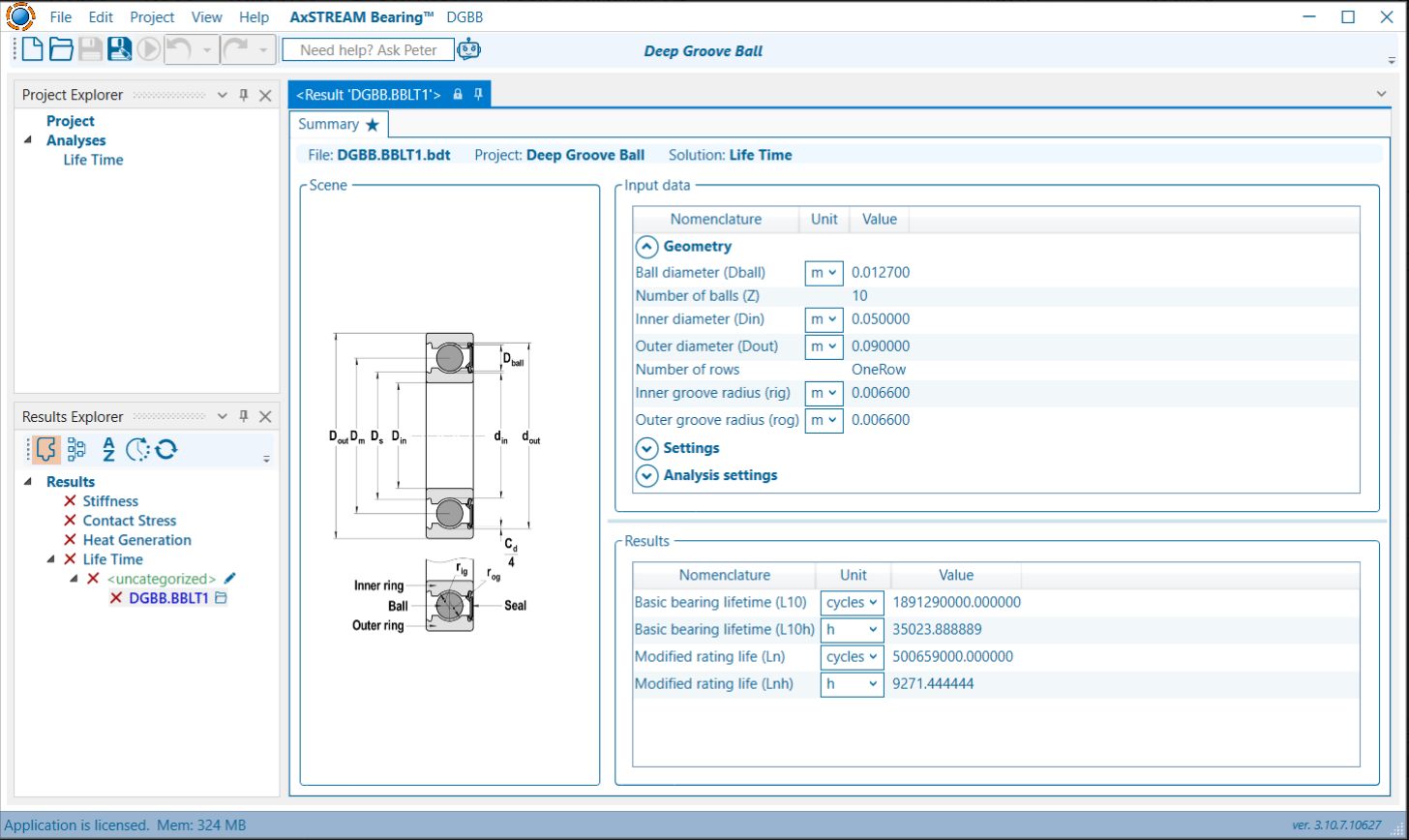Open the Project menu
Image resolution: width=1409 pixels, height=840 pixels.
click(x=152, y=17)
